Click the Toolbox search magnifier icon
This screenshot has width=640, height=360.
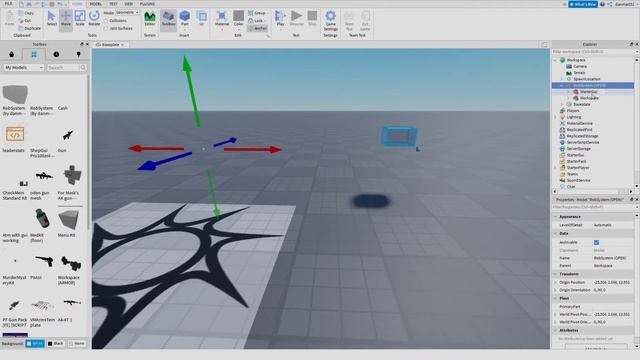click(x=83, y=67)
